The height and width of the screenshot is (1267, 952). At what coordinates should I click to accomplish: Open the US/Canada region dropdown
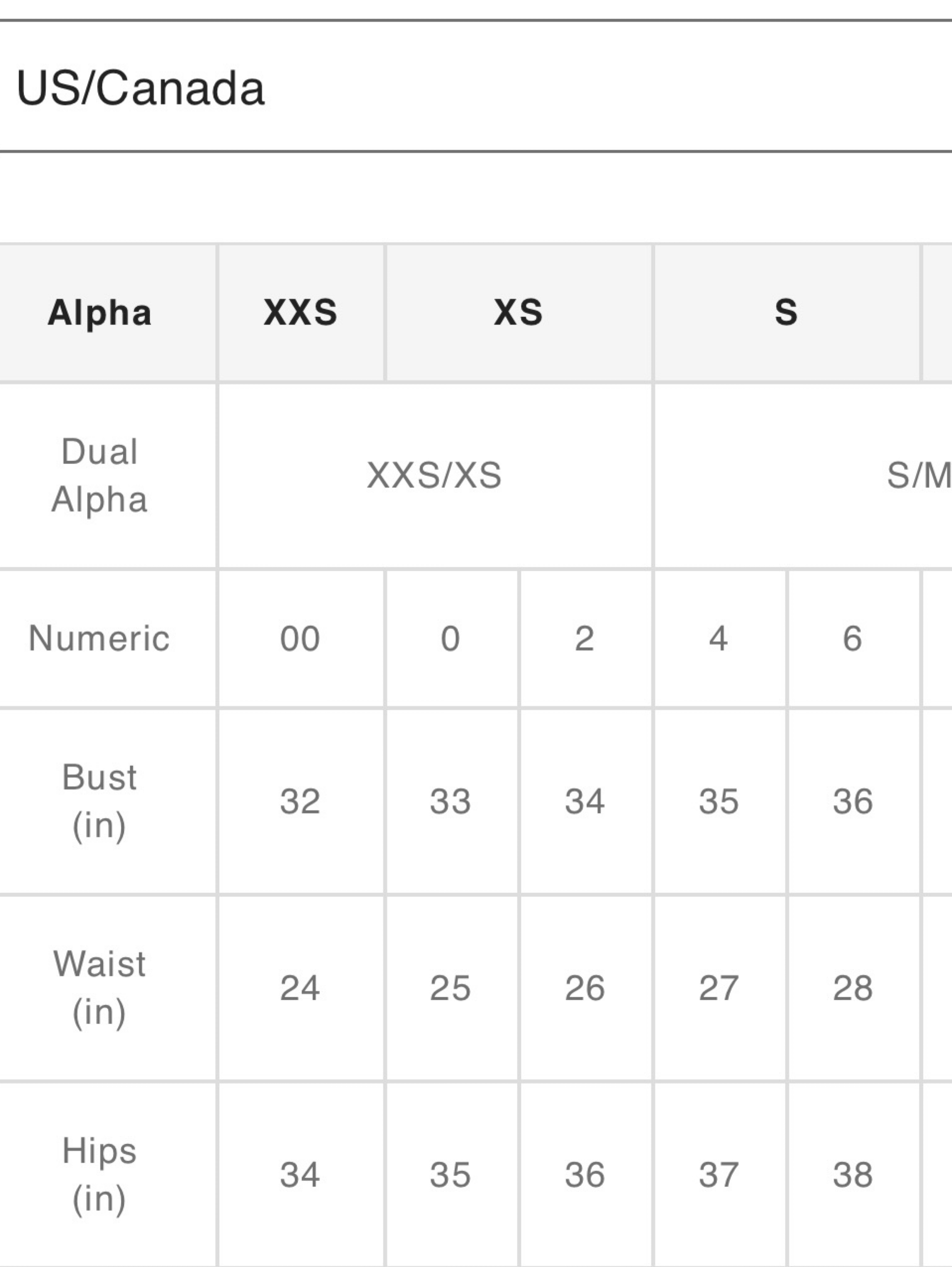click(x=476, y=86)
